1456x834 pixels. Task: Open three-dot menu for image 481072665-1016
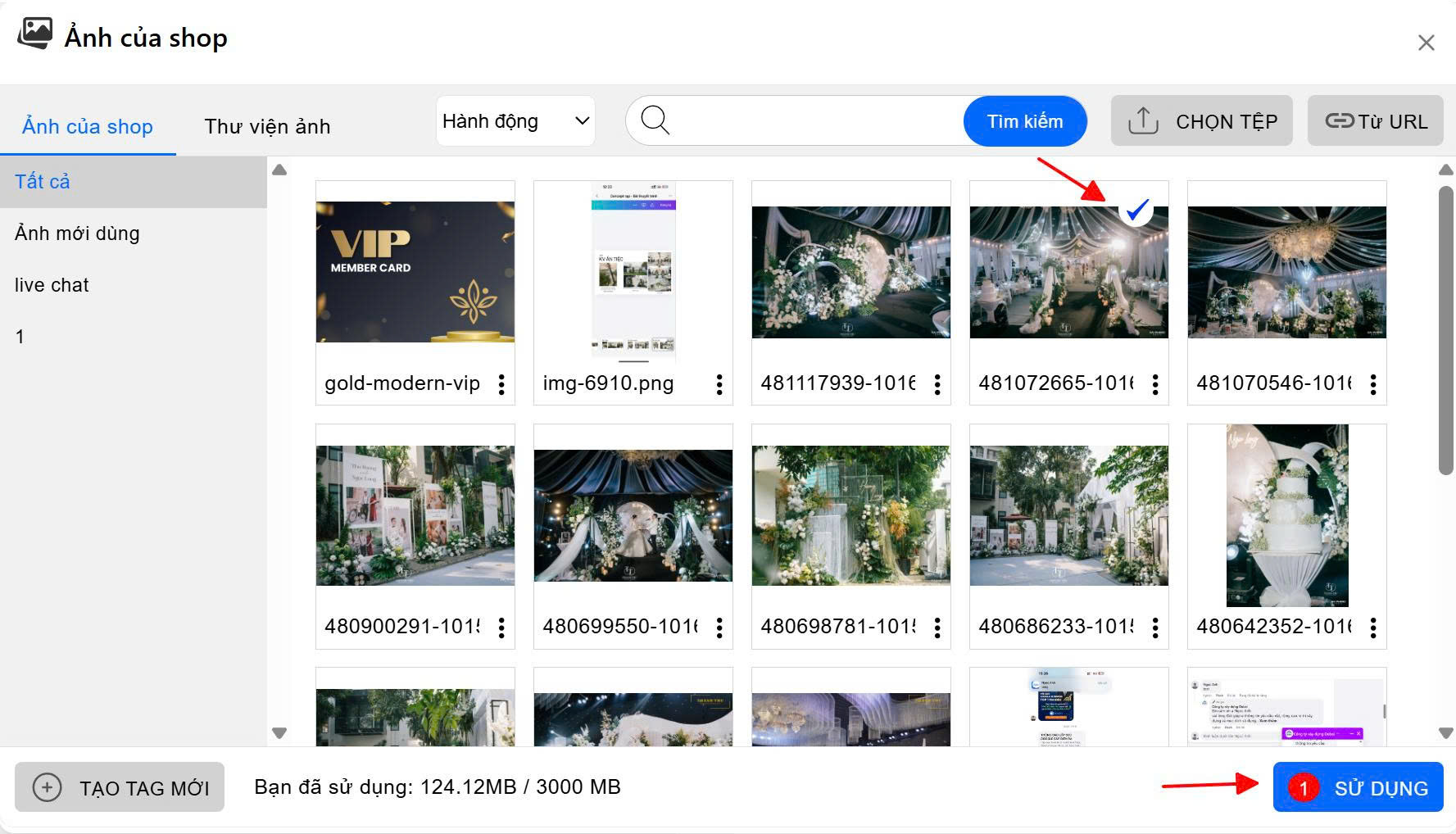click(1155, 384)
